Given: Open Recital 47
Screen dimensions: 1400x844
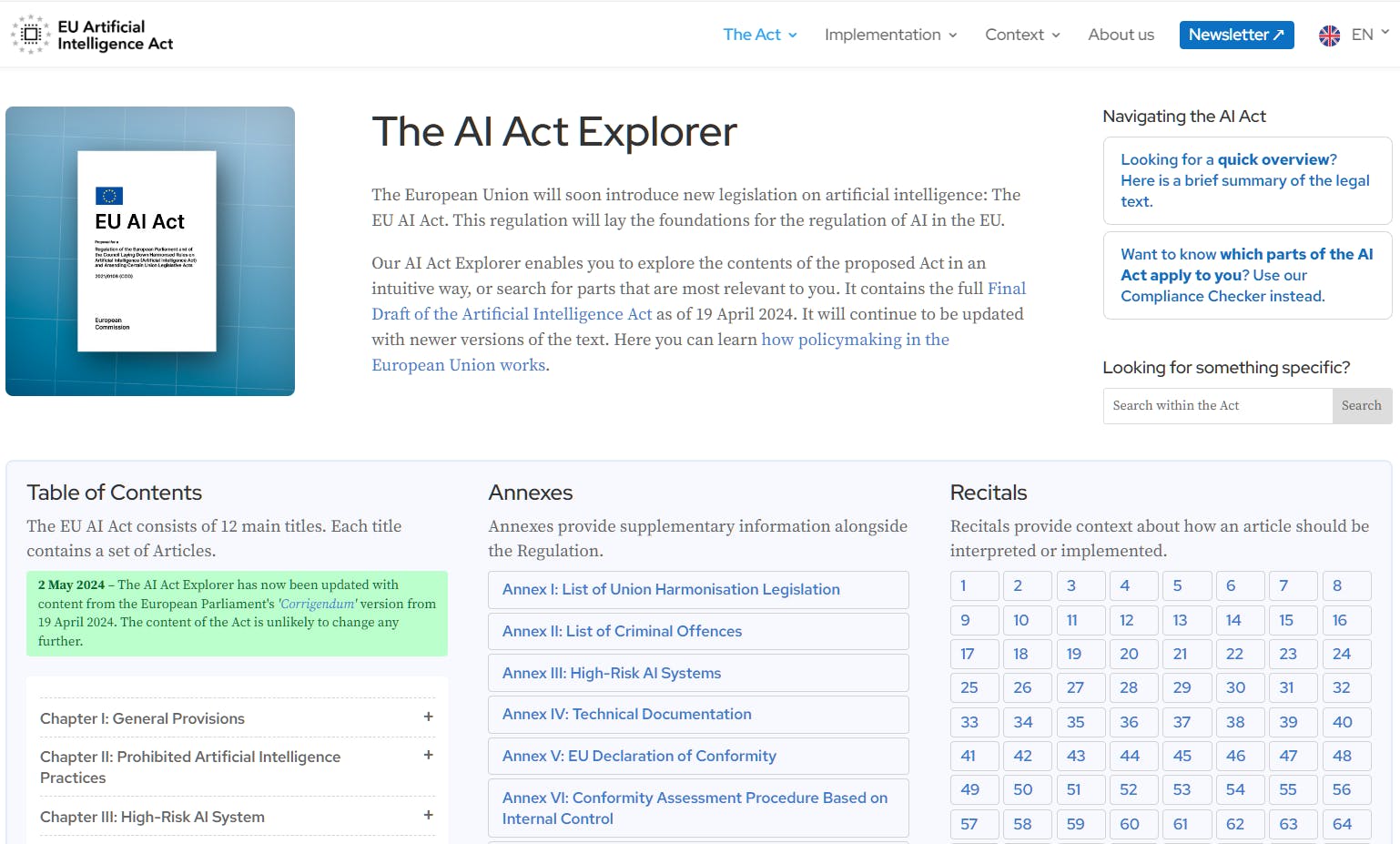Looking at the screenshot, I should pos(1293,756).
